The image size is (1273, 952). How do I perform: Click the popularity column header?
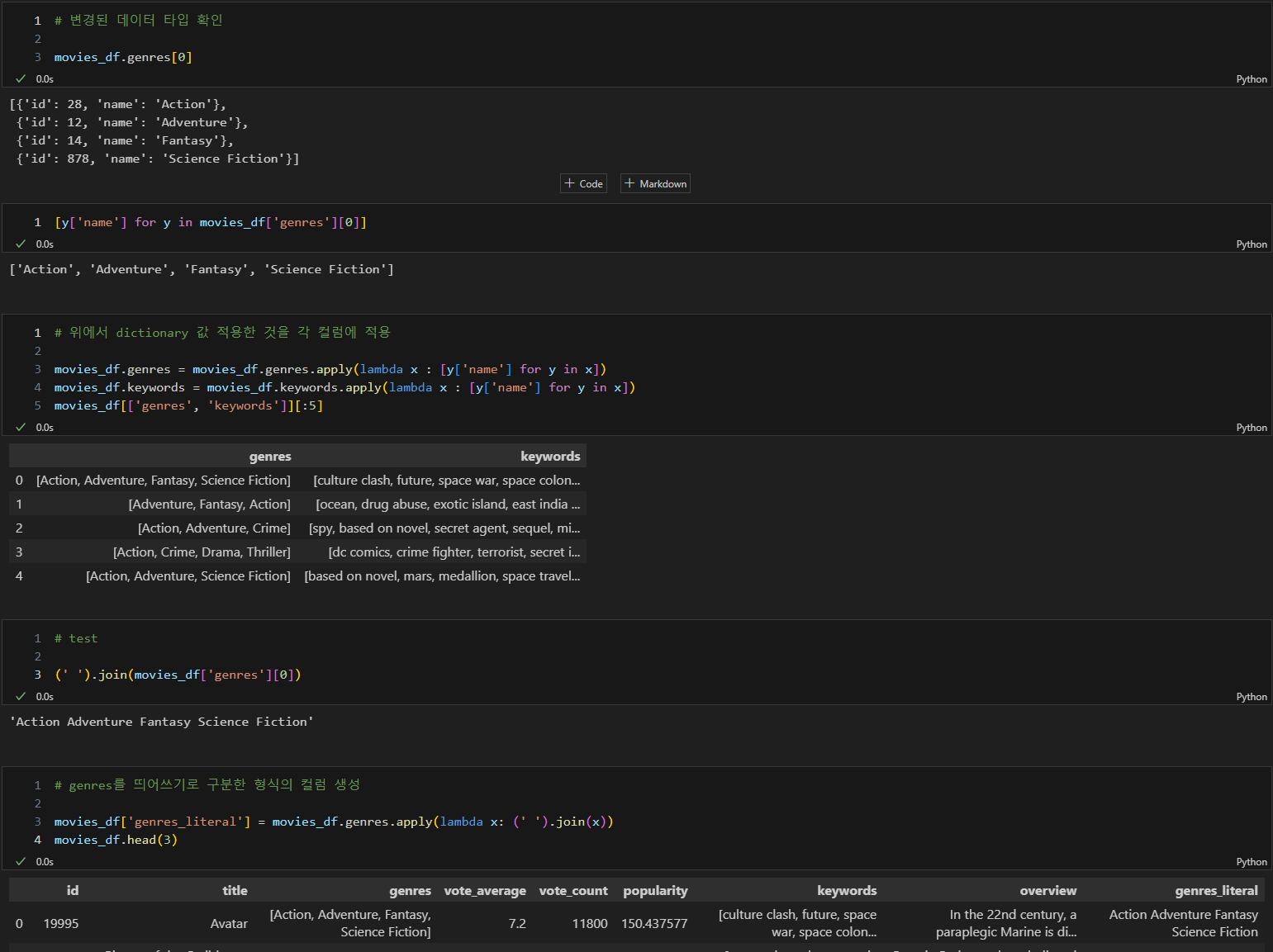(x=655, y=891)
